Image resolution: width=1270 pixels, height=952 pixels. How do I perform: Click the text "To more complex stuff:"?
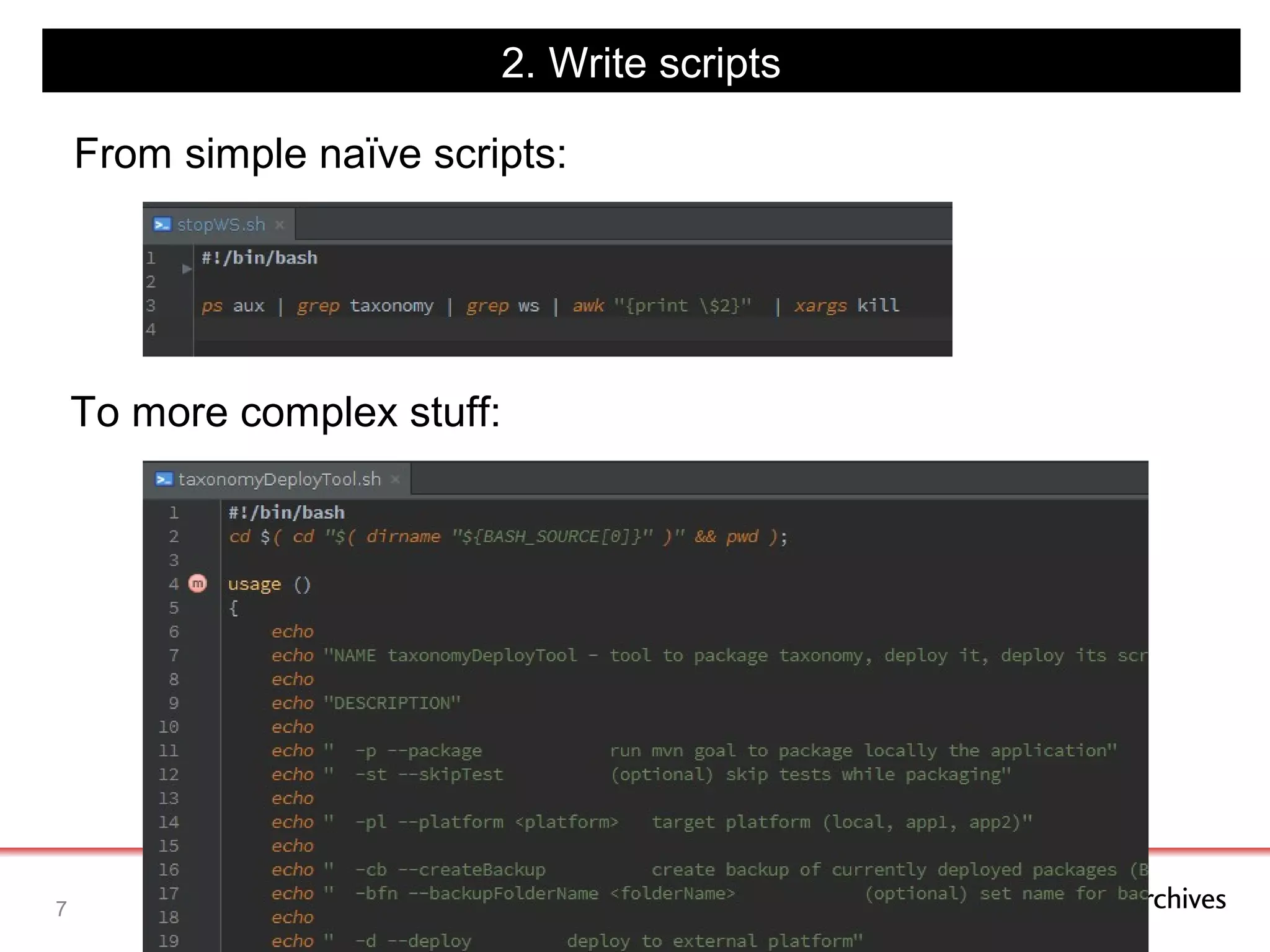tap(285, 412)
